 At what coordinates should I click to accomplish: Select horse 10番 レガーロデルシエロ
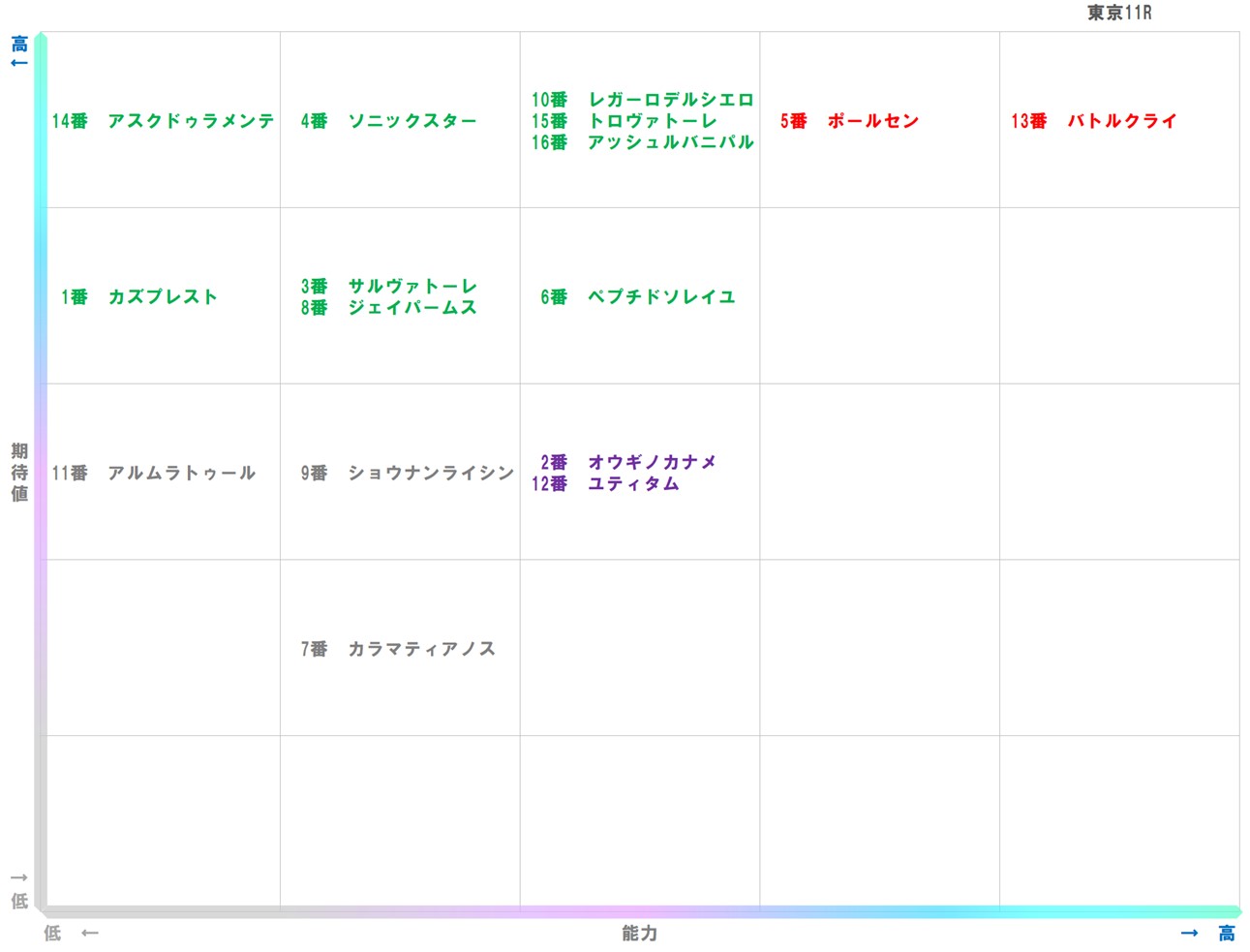pos(641,99)
